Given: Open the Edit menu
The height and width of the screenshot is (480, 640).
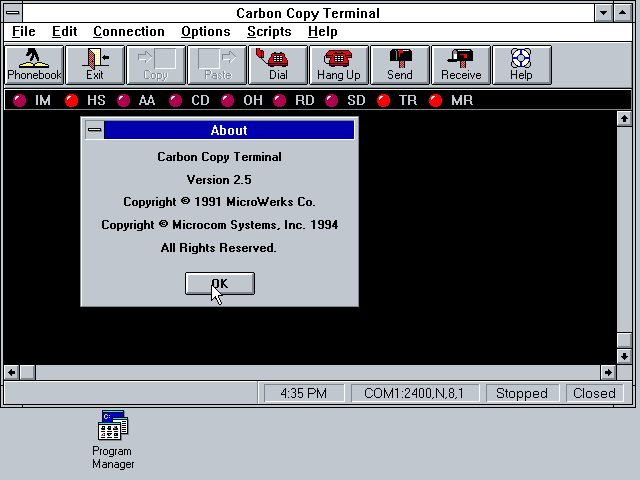Looking at the screenshot, I should pyautogui.click(x=64, y=32).
